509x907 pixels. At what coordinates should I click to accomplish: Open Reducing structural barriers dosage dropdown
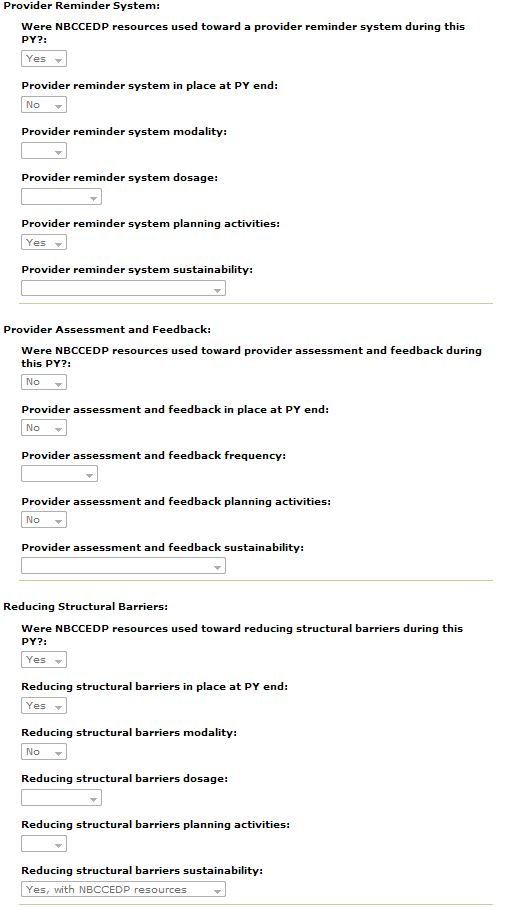pos(61,798)
